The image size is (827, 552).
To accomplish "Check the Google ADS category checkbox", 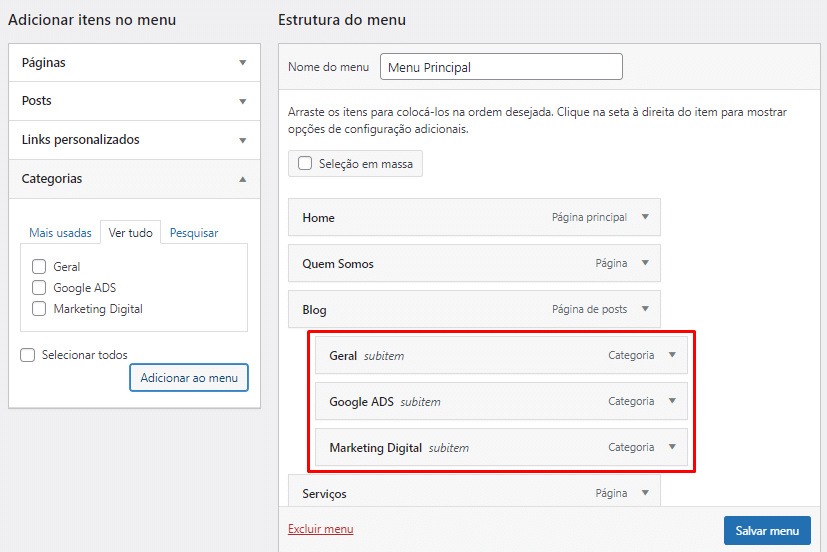I will (39, 288).
